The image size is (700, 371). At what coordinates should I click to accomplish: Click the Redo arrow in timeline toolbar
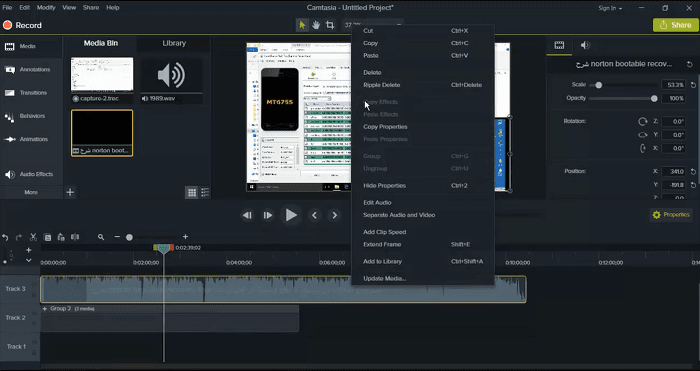click(19, 238)
